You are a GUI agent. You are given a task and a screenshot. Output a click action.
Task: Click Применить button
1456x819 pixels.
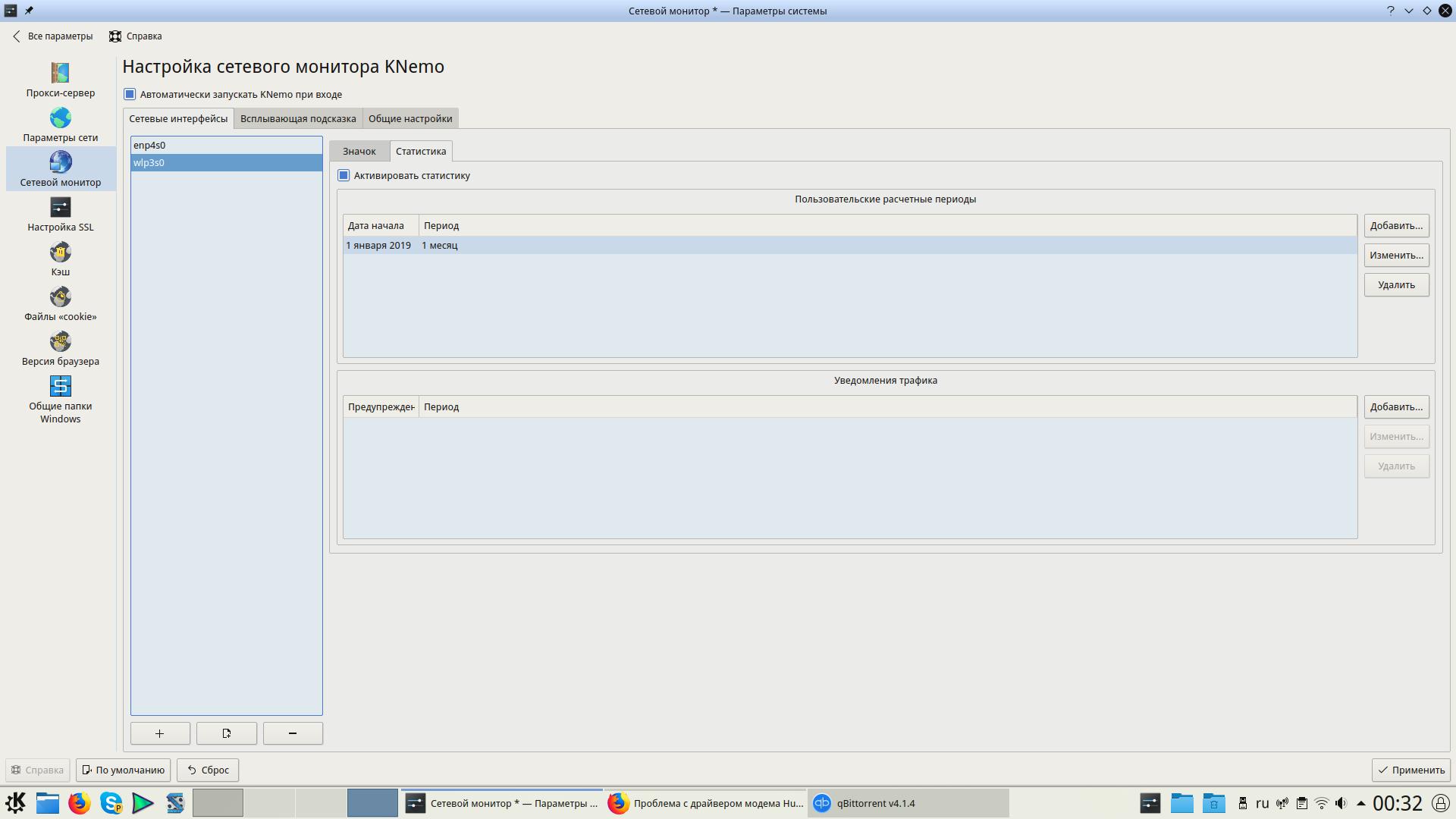coord(1411,770)
